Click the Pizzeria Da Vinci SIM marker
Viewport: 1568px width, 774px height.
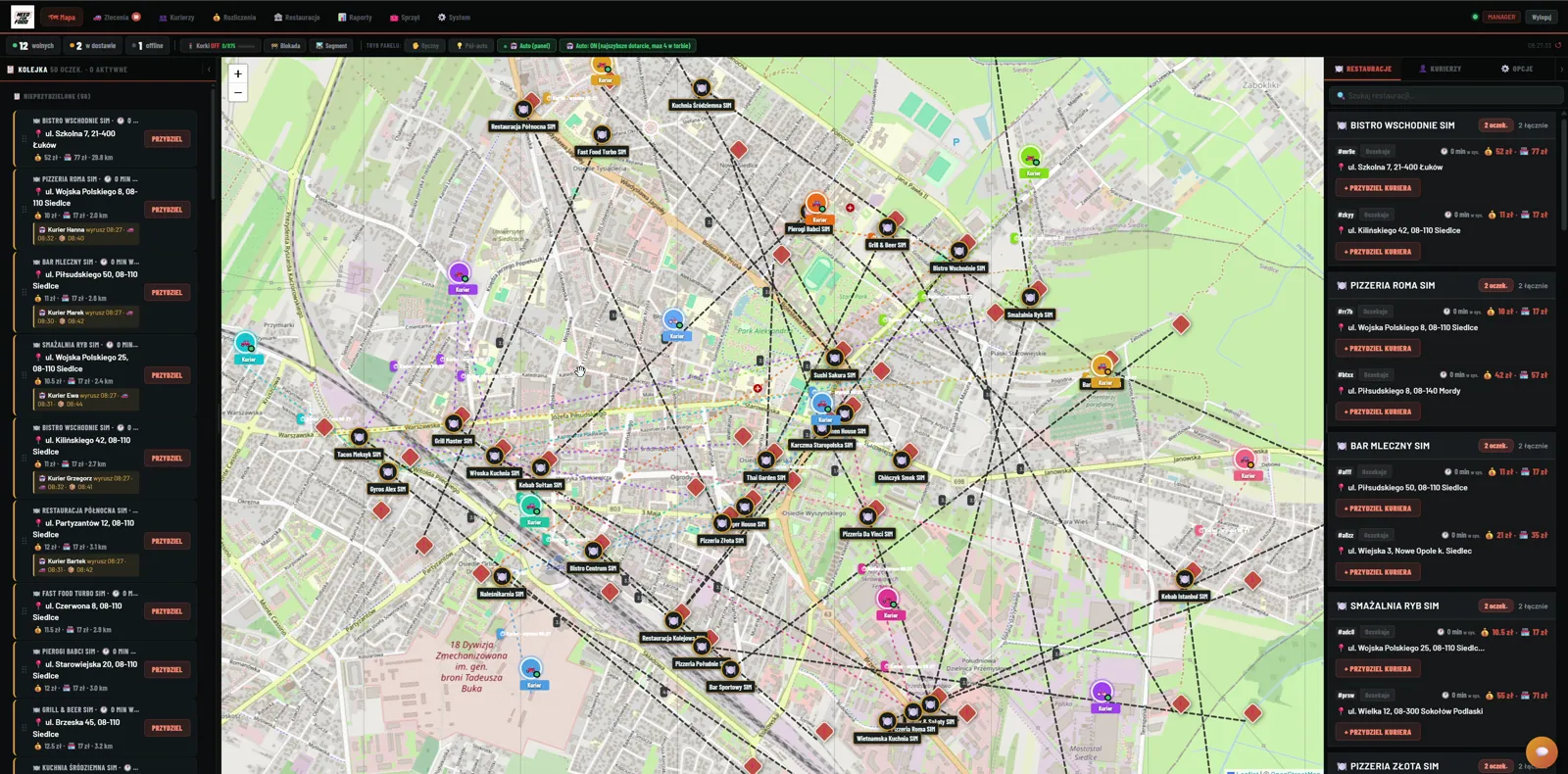[867, 517]
